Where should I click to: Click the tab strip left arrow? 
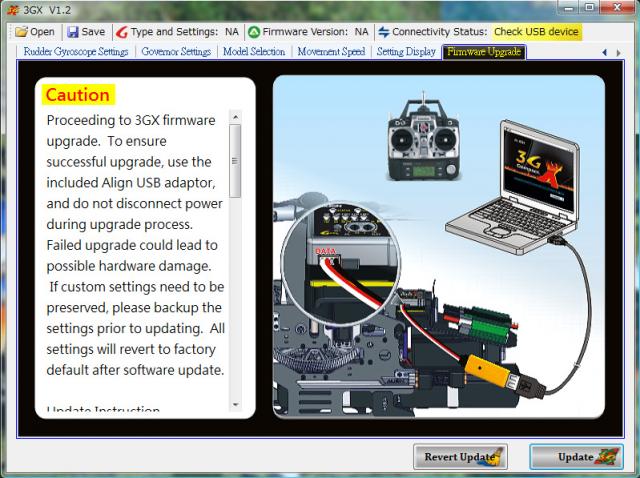tap(605, 53)
